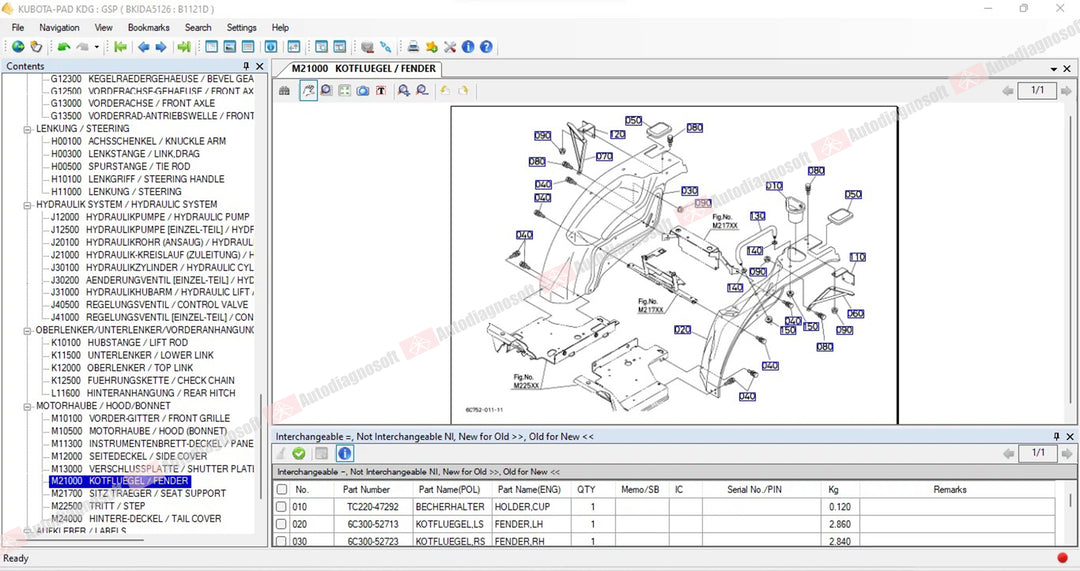Click the globe icon in main toolbar
1080x571 pixels.
(x=18, y=47)
